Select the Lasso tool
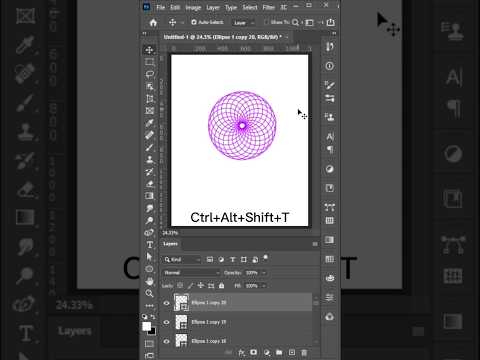 (149, 74)
